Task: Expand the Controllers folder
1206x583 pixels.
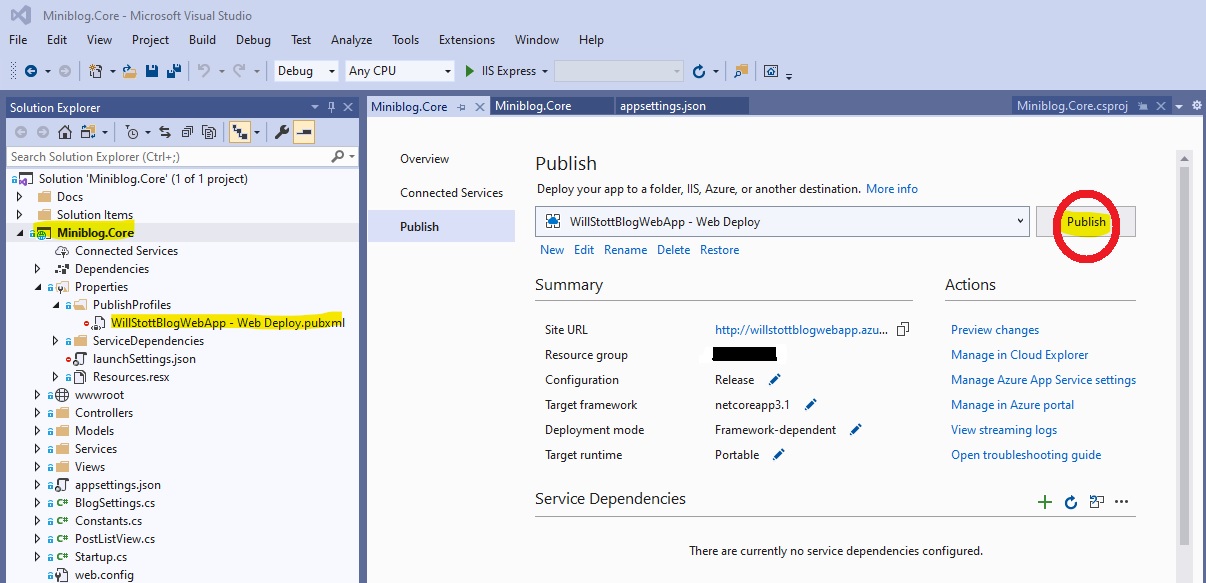Action: (x=38, y=413)
